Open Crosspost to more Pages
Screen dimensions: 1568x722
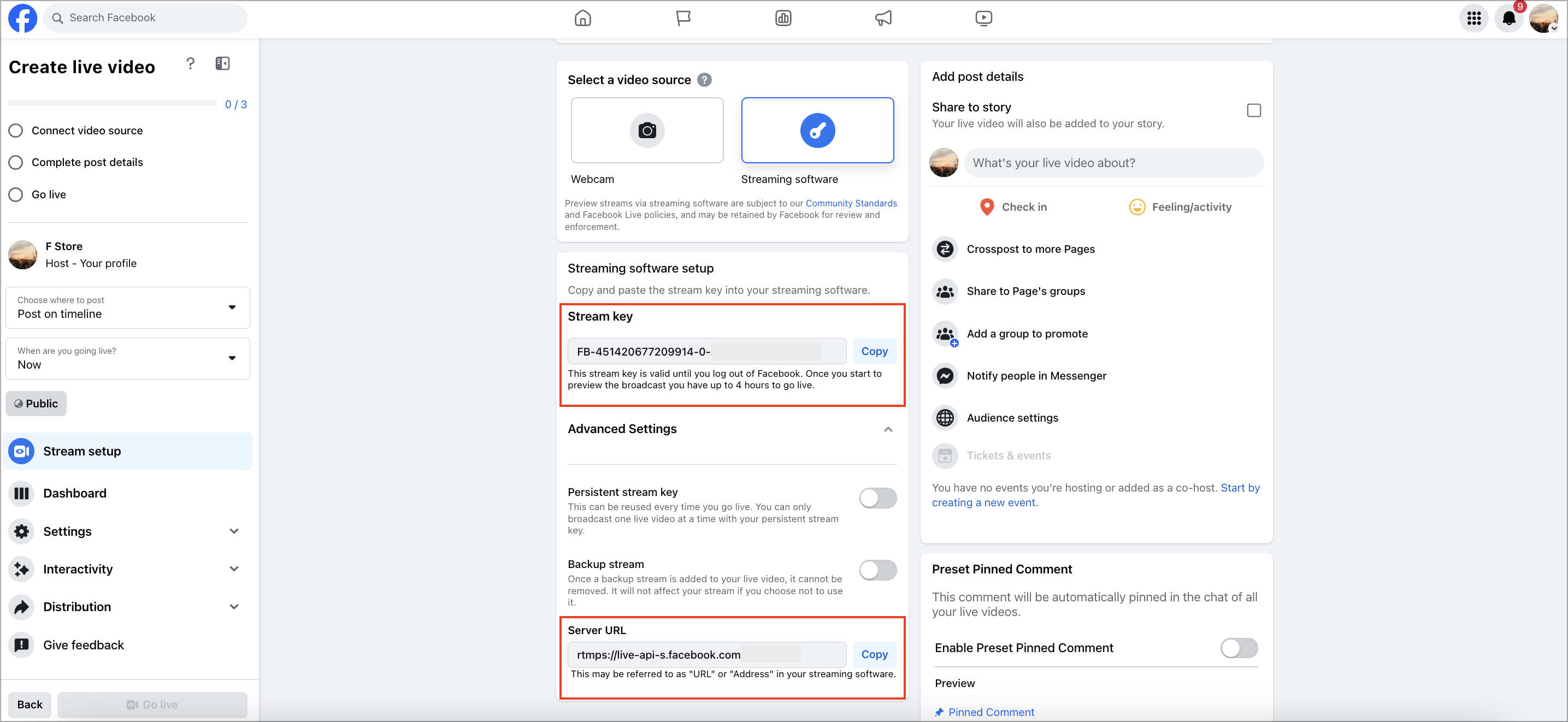(x=1030, y=249)
